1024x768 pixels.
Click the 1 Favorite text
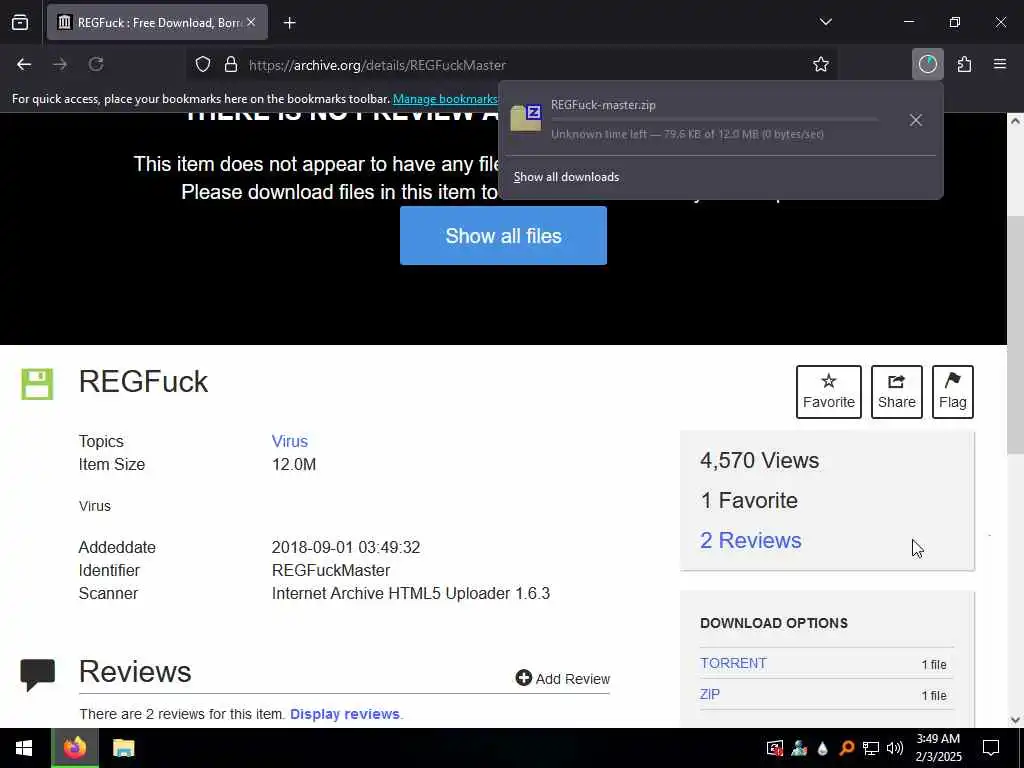point(749,500)
